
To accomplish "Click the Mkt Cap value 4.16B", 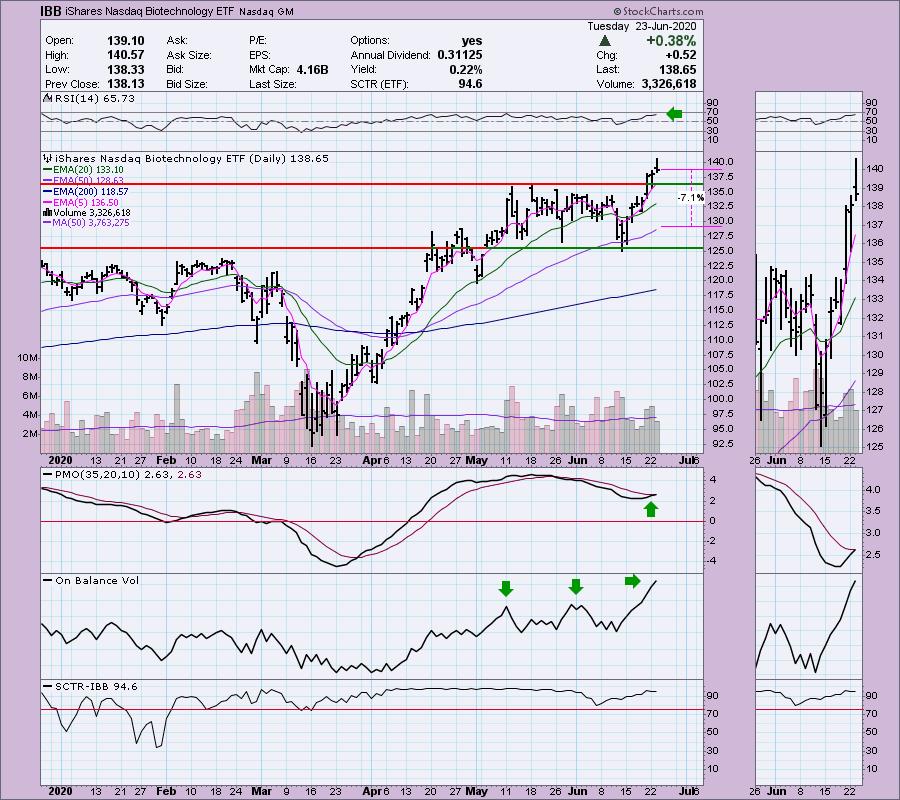I will point(312,69).
